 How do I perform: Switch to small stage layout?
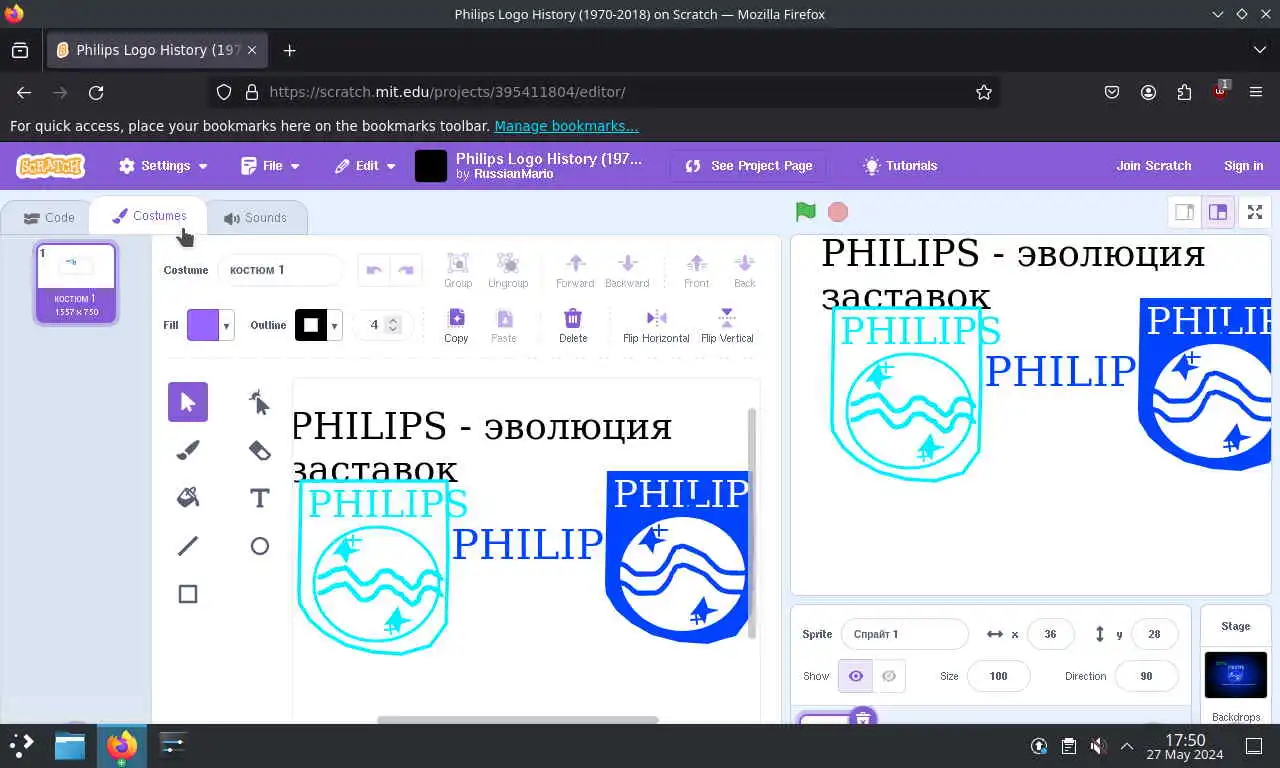pyautogui.click(x=1185, y=212)
